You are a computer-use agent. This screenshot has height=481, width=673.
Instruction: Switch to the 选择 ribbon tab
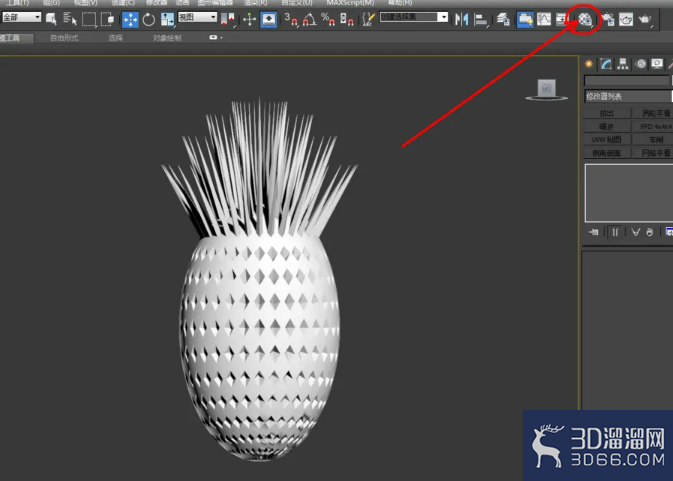115,38
